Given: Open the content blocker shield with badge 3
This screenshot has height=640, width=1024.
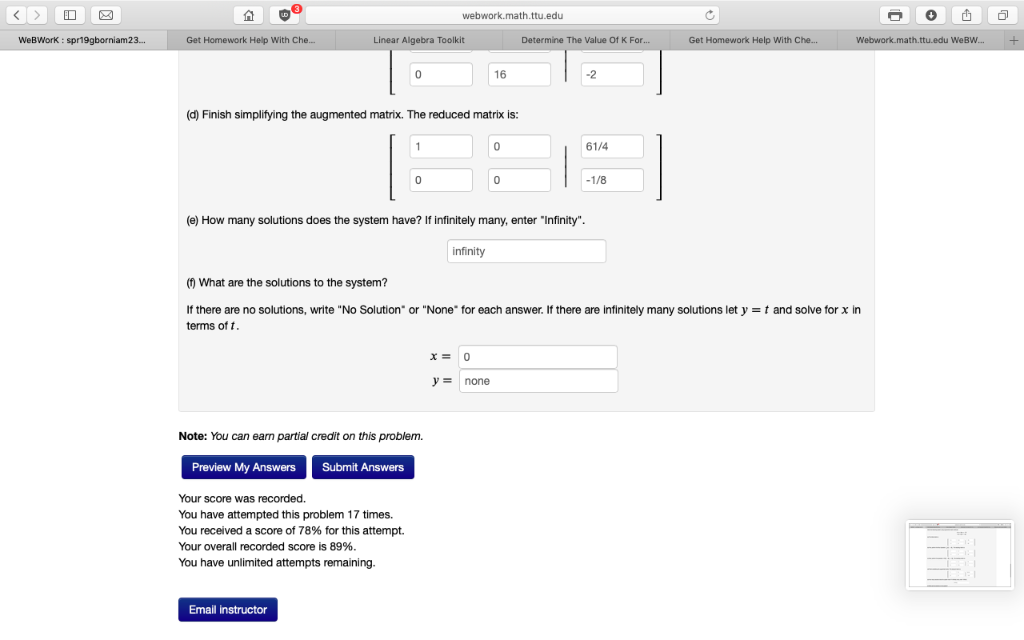Looking at the screenshot, I should (x=284, y=15).
